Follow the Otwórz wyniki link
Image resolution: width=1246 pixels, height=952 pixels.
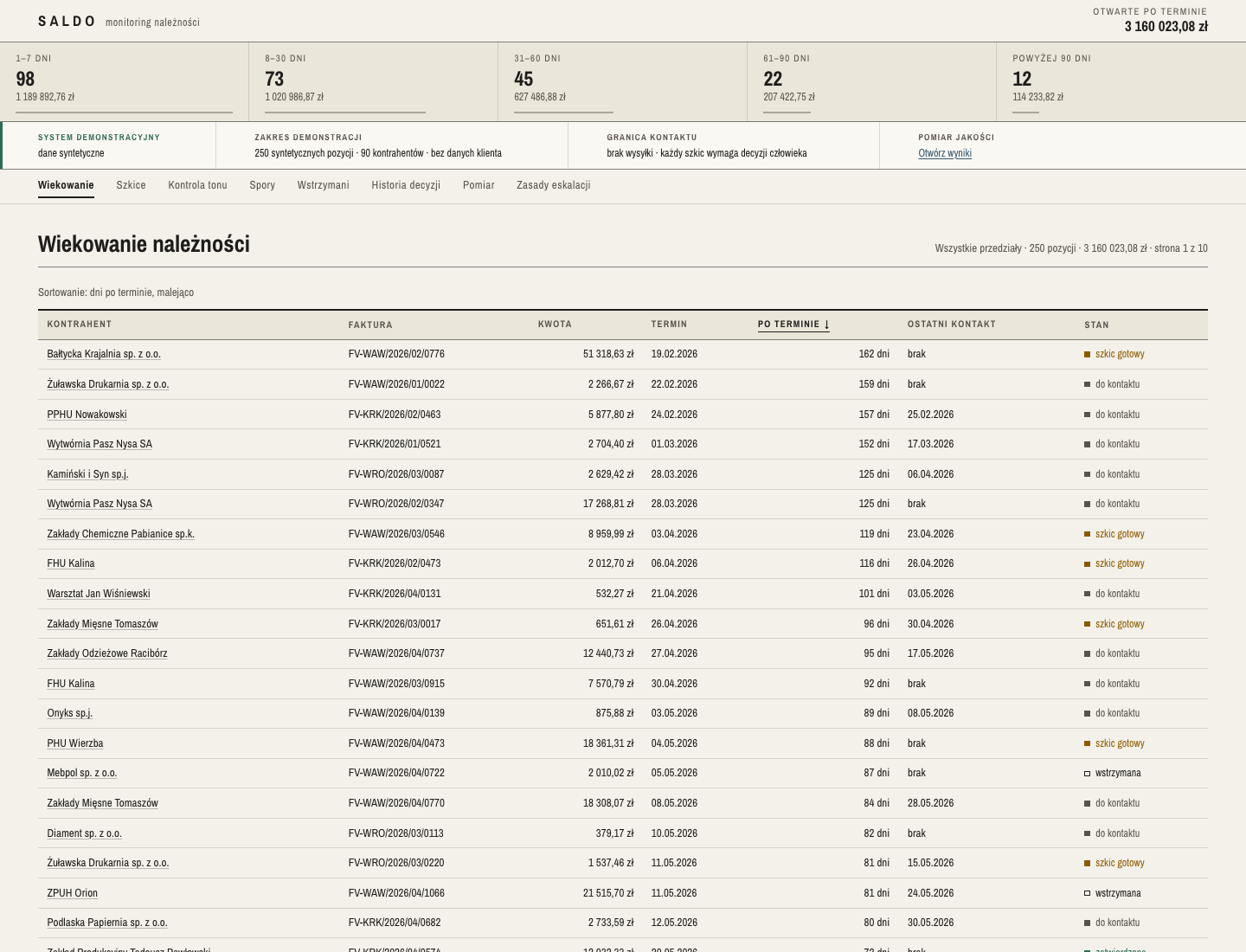pyautogui.click(x=945, y=153)
